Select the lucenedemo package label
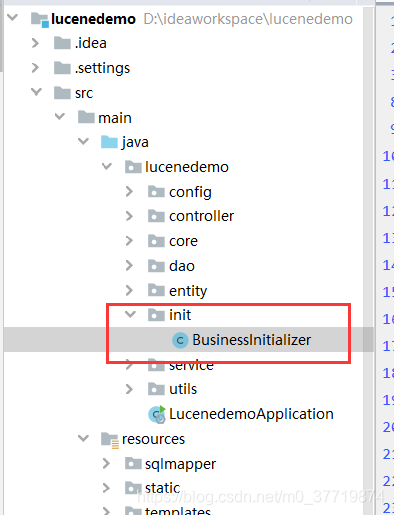The width and height of the screenshot is (394, 515). (x=187, y=167)
